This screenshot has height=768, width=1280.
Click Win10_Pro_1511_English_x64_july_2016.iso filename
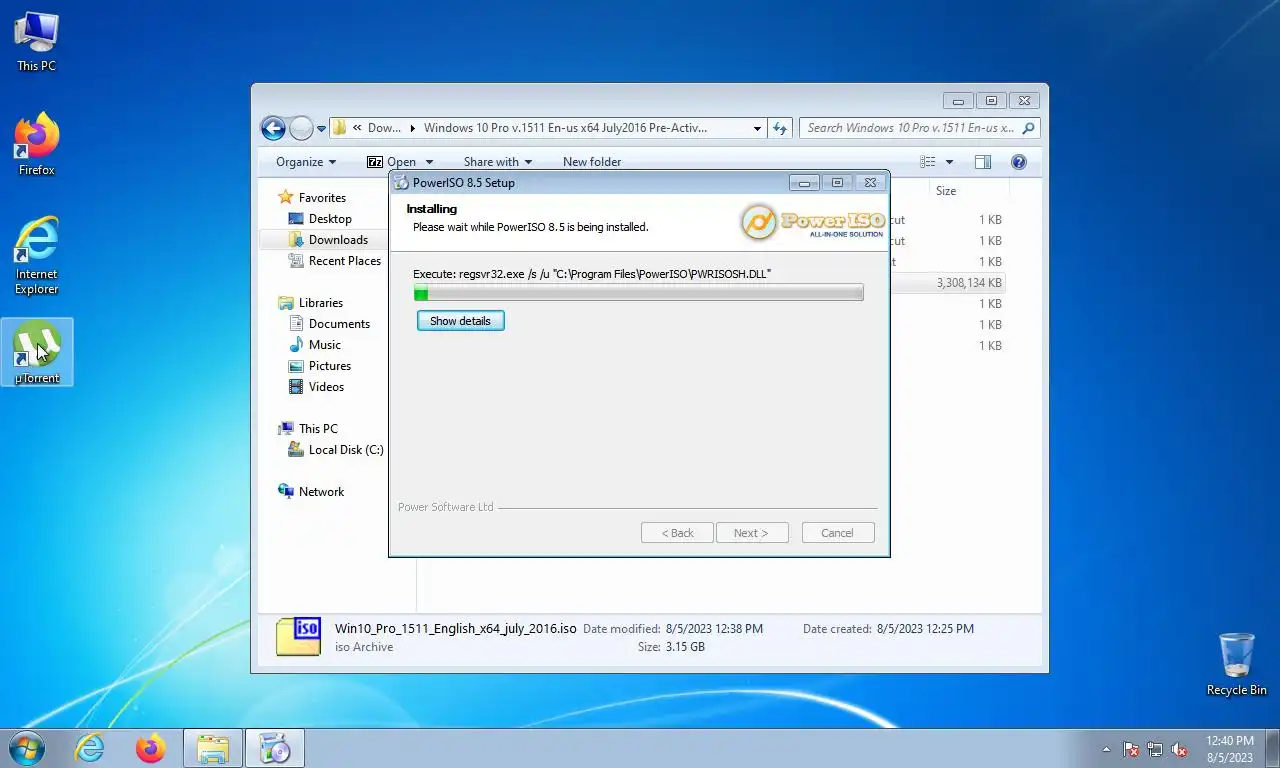point(456,629)
